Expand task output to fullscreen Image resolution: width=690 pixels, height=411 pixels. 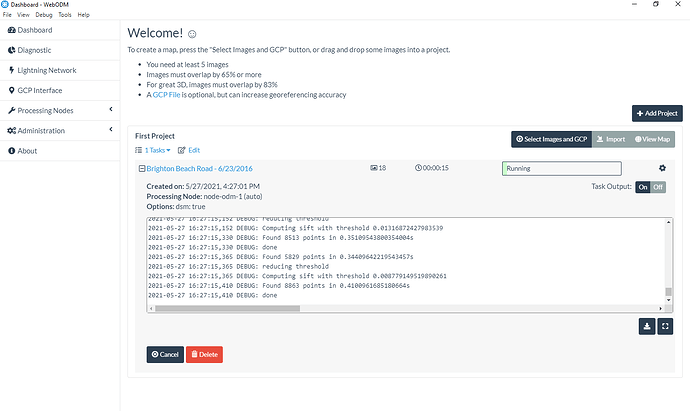click(665, 327)
